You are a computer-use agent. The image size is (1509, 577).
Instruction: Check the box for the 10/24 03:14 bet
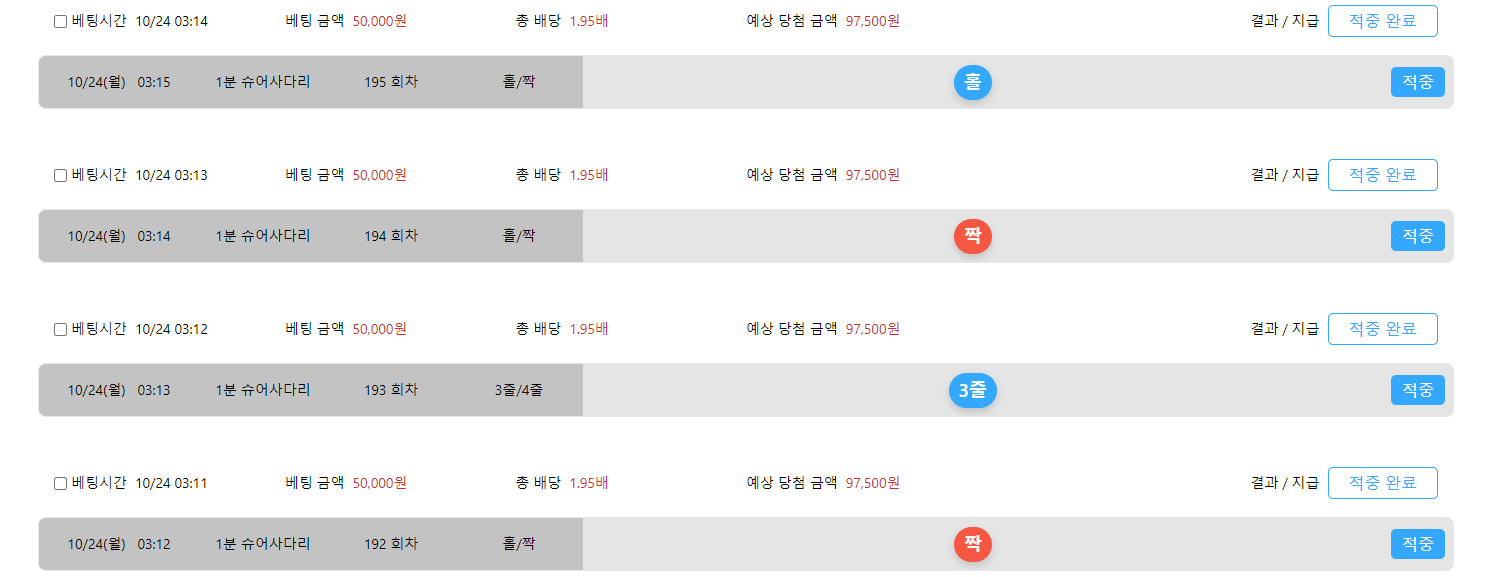(60, 21)
